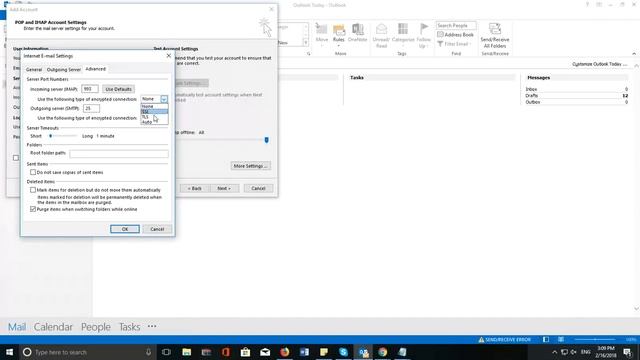Image resolution: width=640 pixels, height=360 pixels.
Task: Open the General tab
Action: coord(34,69)
